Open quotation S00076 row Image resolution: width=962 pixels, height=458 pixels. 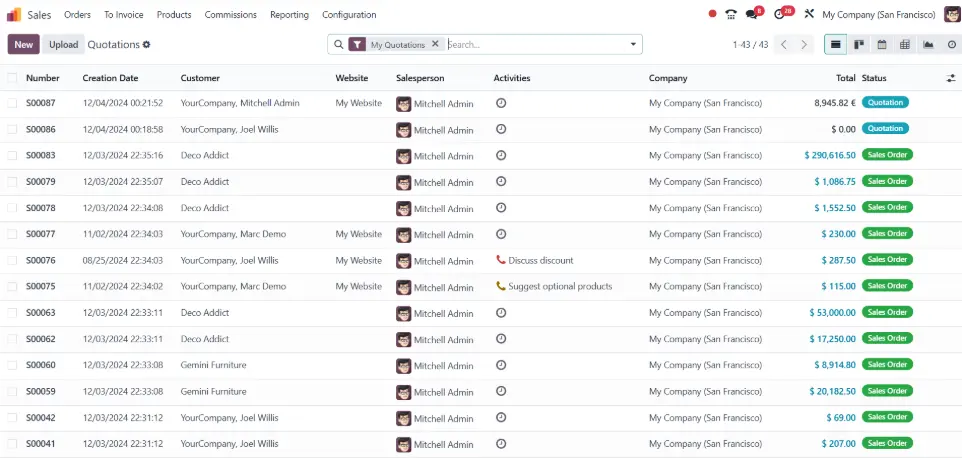481,261
